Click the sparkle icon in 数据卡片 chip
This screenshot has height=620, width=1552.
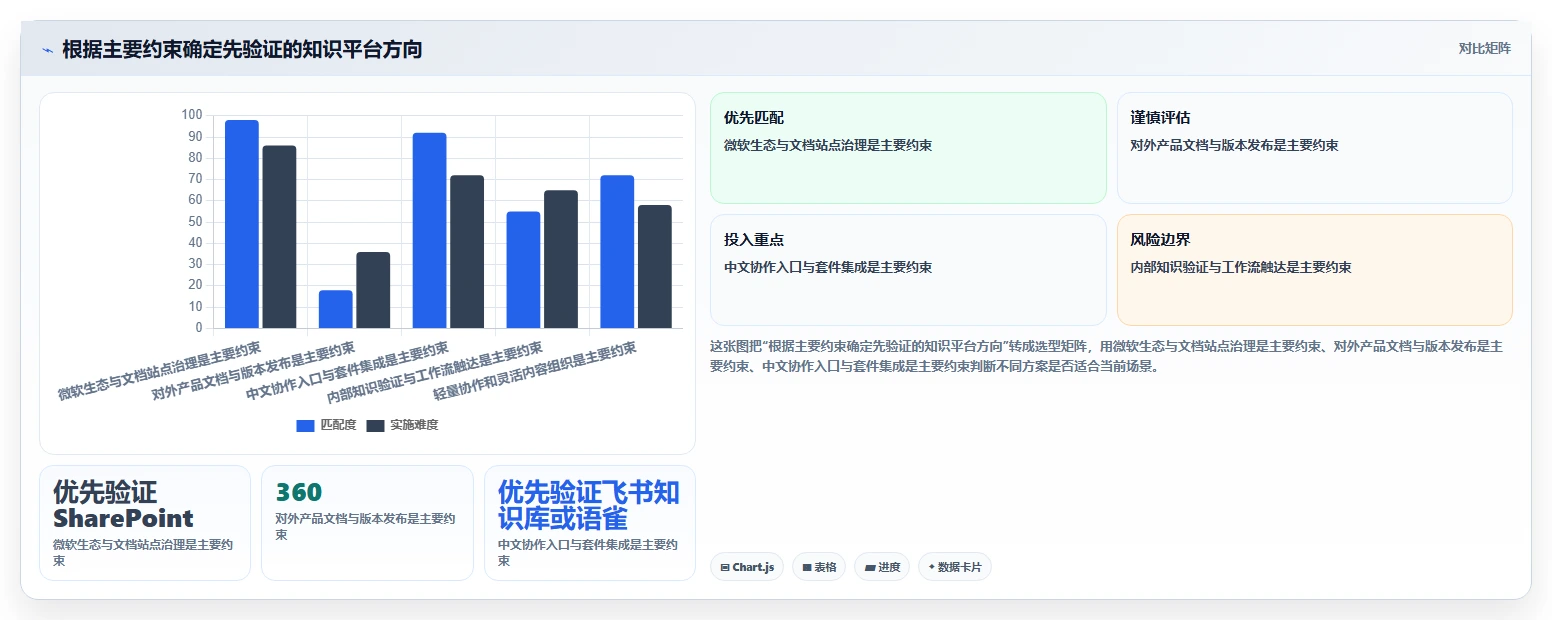[x=932, y=567]
